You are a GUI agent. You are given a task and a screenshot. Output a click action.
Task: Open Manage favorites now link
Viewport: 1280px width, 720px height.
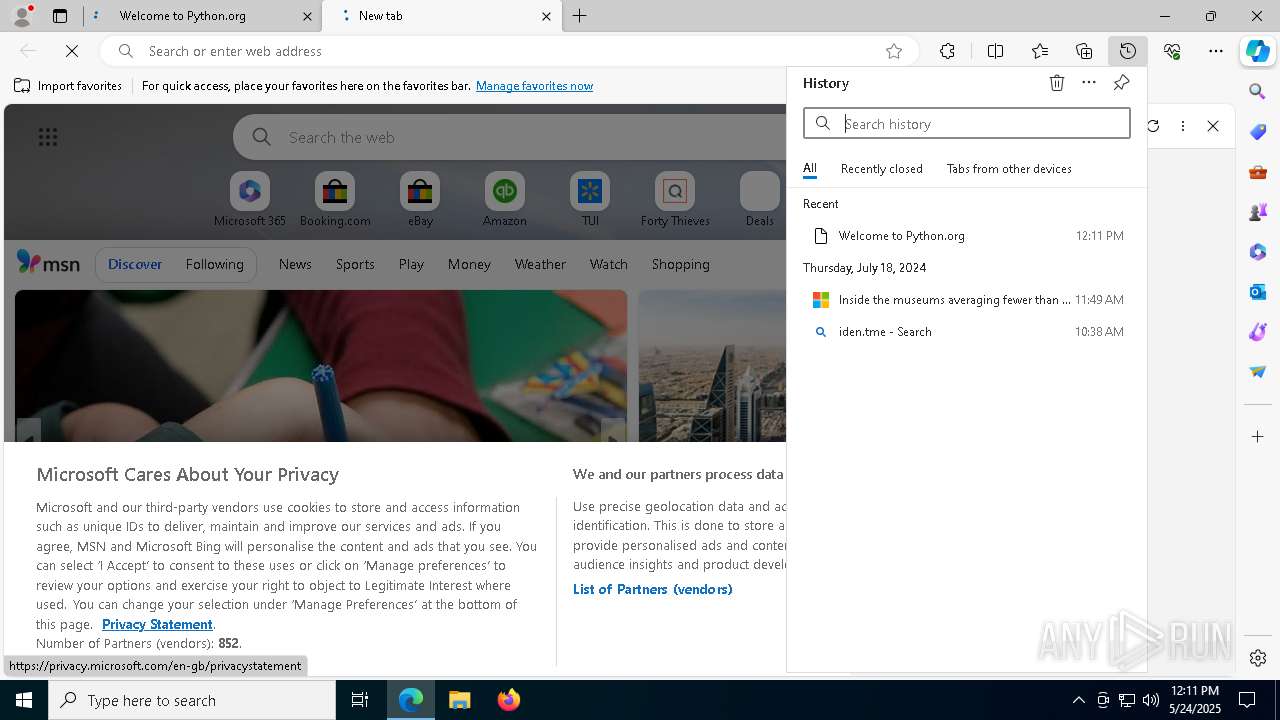coord(534,86)
